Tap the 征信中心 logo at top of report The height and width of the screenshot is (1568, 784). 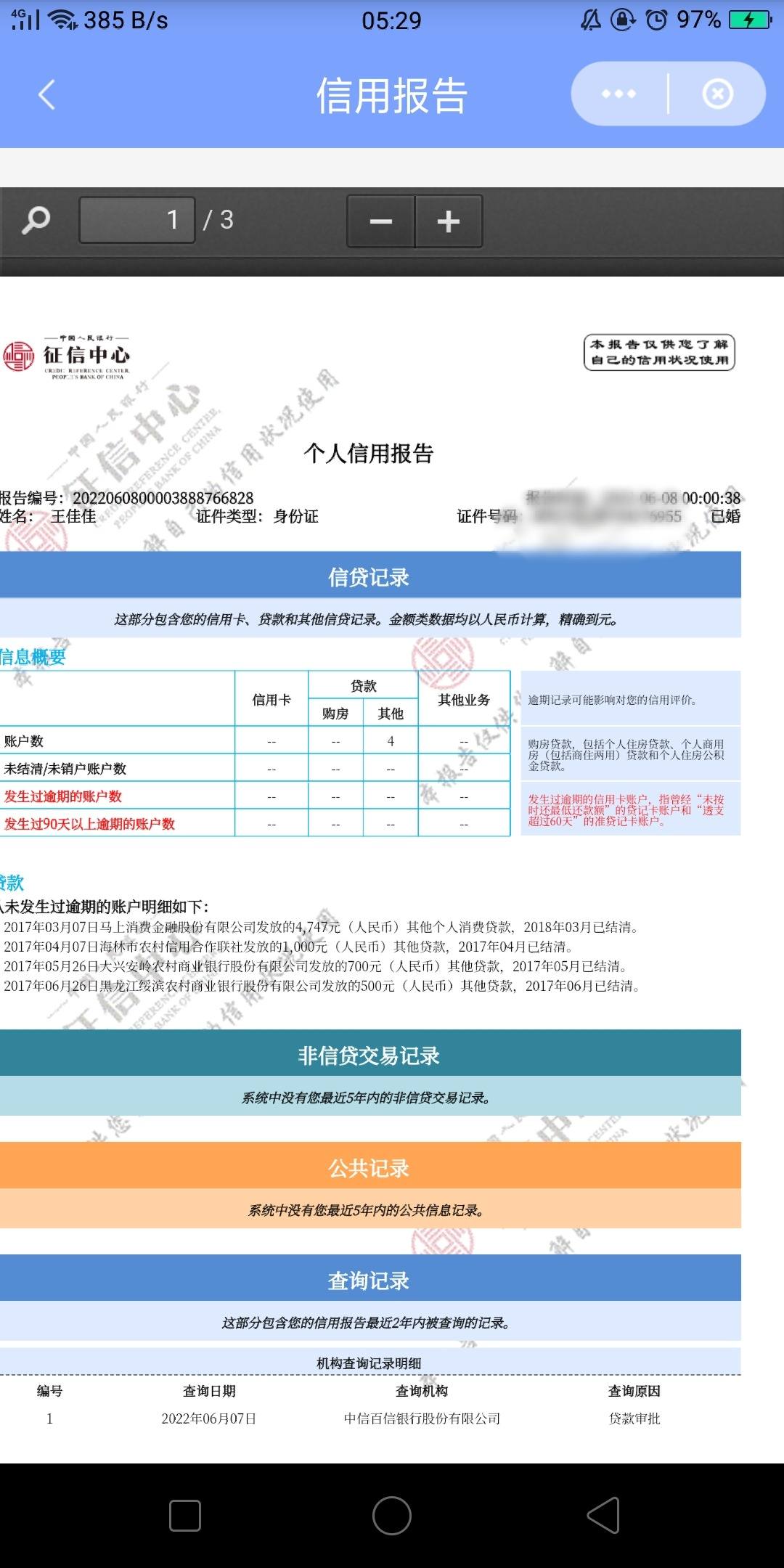click(x=67, y=356)
